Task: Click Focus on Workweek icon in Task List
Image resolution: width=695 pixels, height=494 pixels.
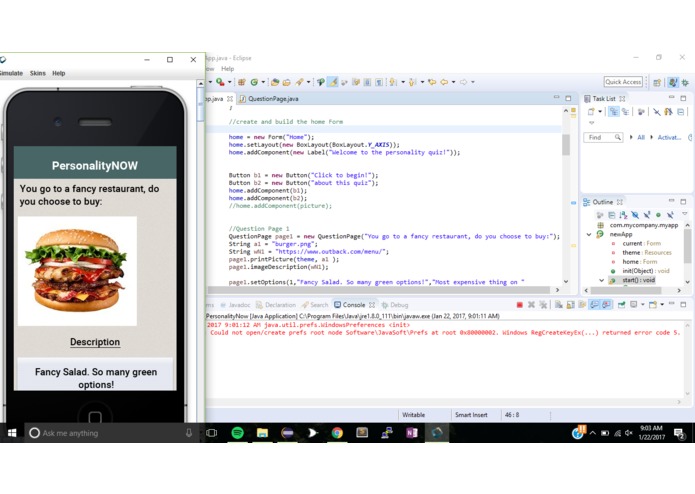Action: pos(641,112)
